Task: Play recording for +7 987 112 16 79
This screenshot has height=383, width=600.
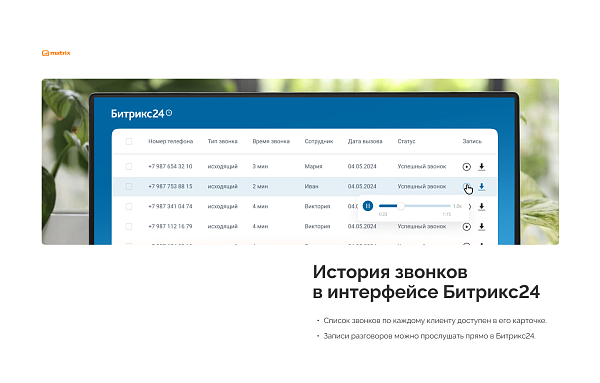Action: point(466,227)
